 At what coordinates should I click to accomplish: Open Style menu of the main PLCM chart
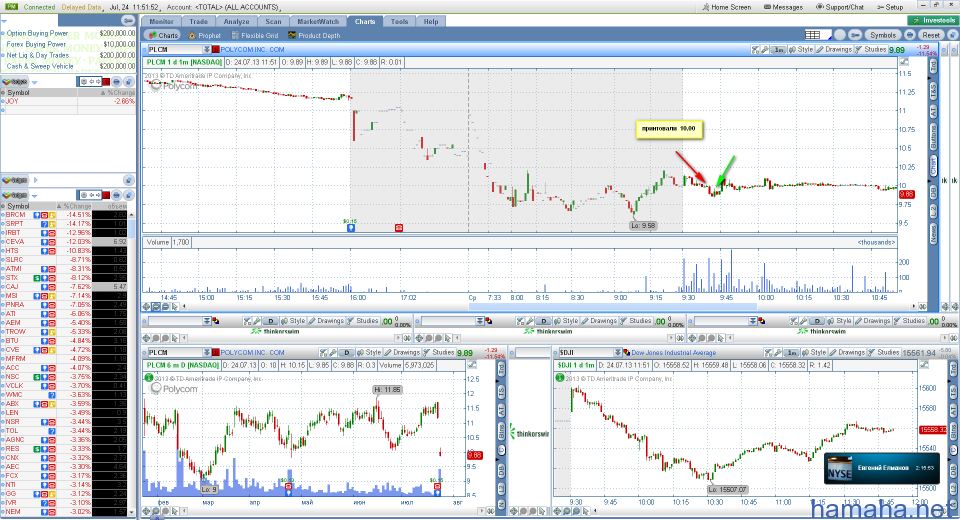click(x=801, y=50)
